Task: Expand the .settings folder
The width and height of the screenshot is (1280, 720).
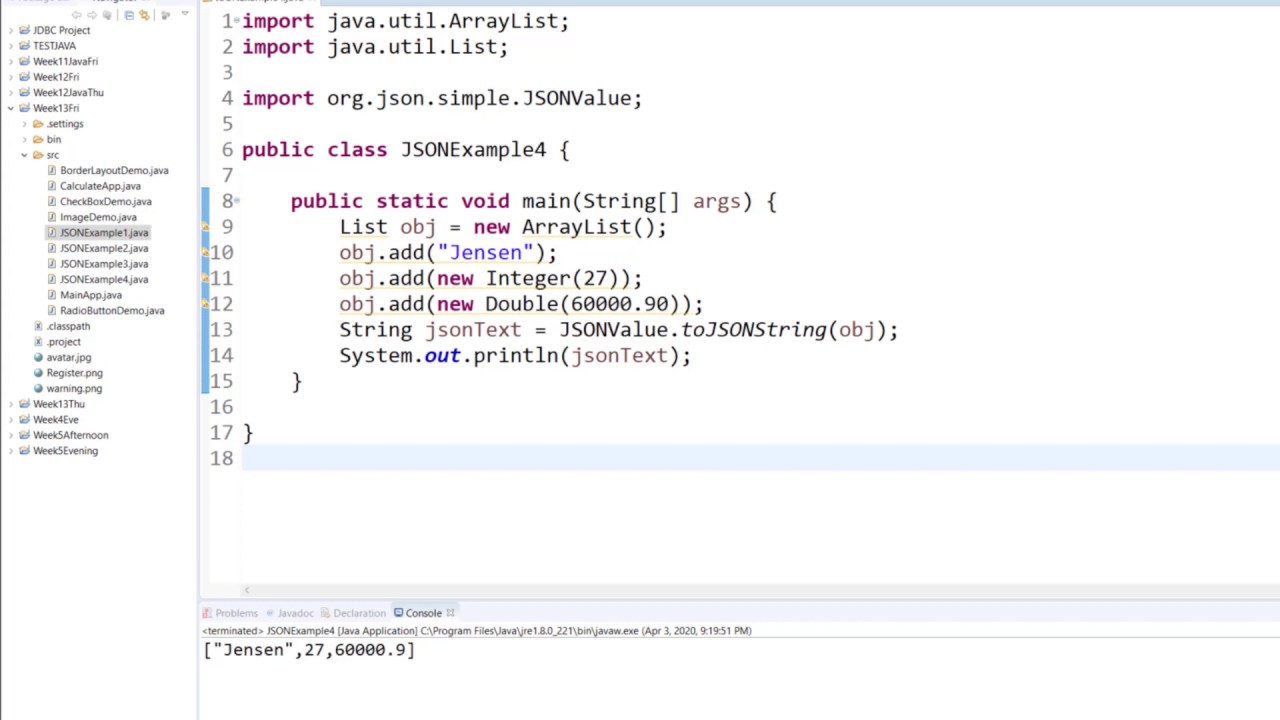Action: [25, 124]
